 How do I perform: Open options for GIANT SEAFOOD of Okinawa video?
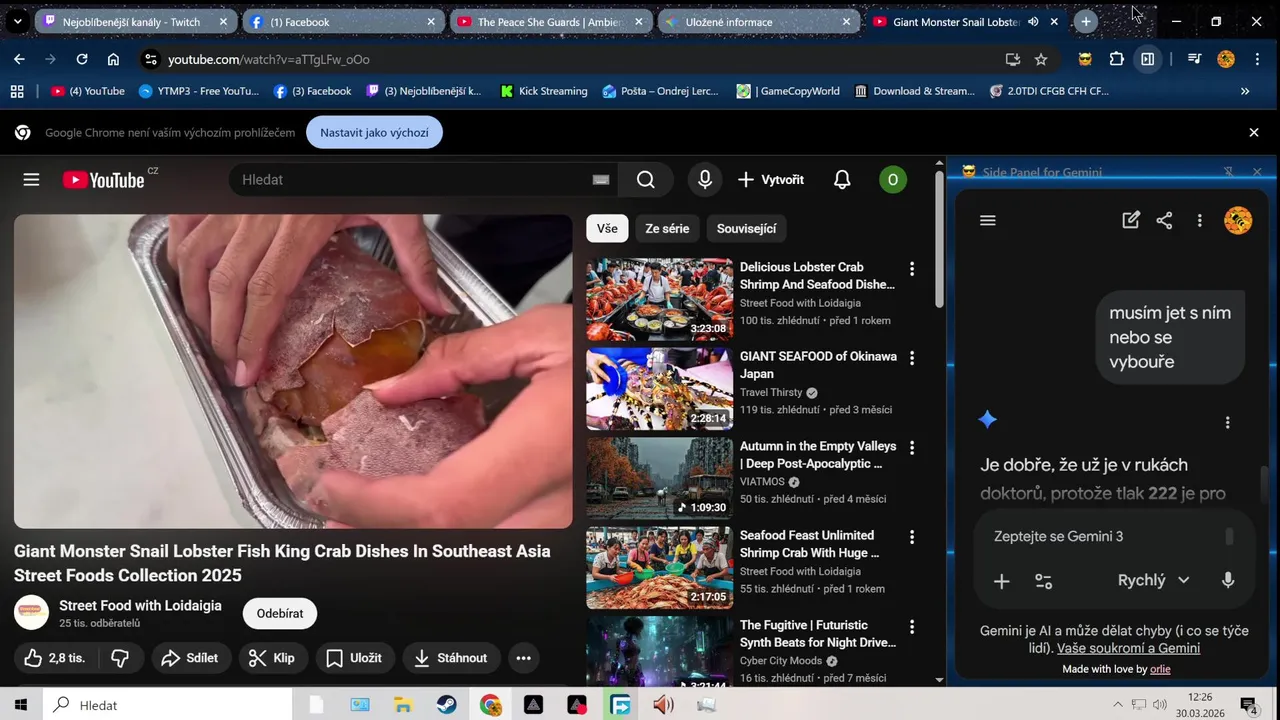(x=911, y=358)
